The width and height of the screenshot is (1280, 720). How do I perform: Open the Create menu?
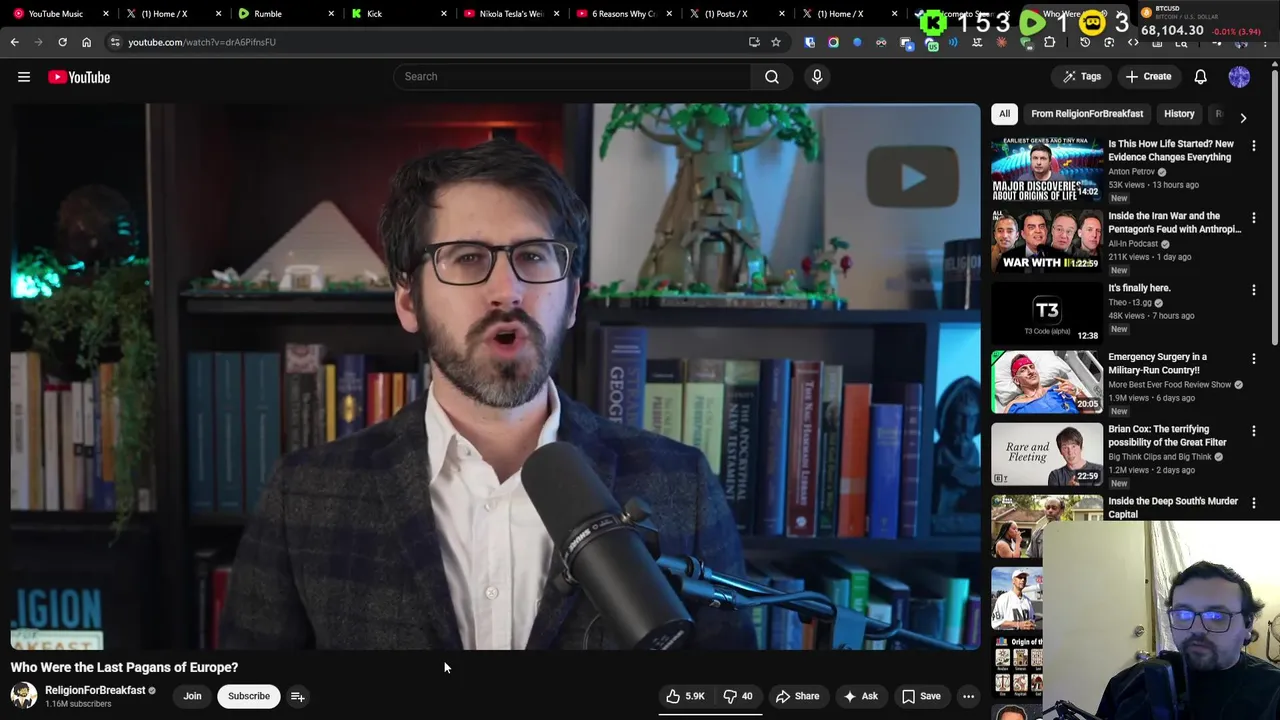point(1148,77)
